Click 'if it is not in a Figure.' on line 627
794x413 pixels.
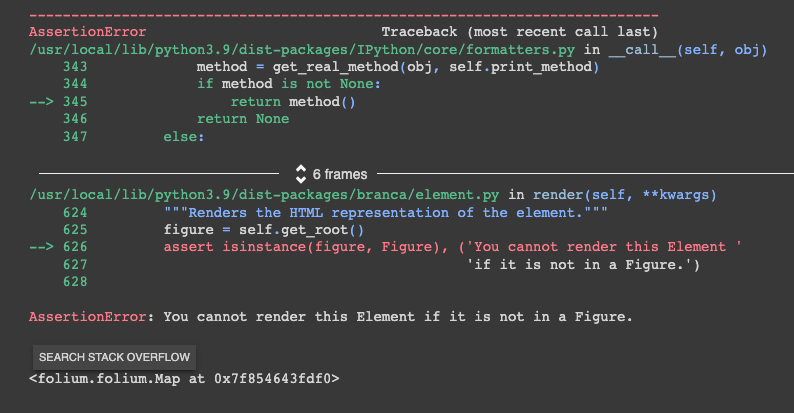pos(583,265)
